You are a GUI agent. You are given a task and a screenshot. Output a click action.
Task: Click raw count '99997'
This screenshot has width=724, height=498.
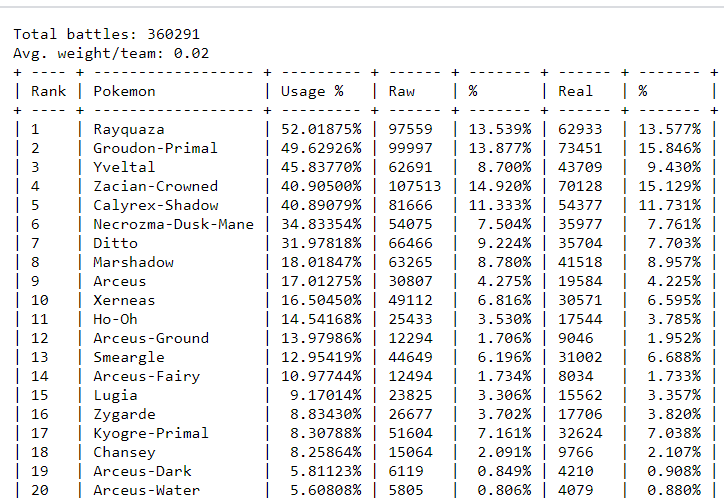point(410,148)
